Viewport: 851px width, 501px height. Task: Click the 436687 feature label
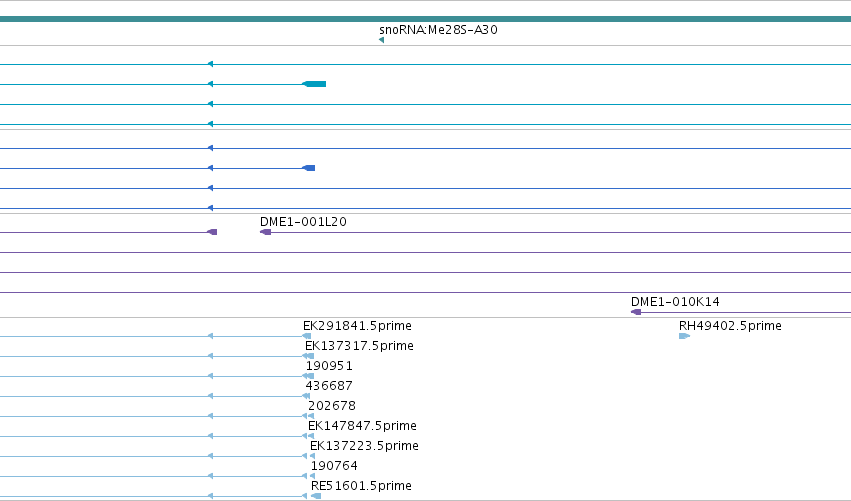[x=329, y=385]
